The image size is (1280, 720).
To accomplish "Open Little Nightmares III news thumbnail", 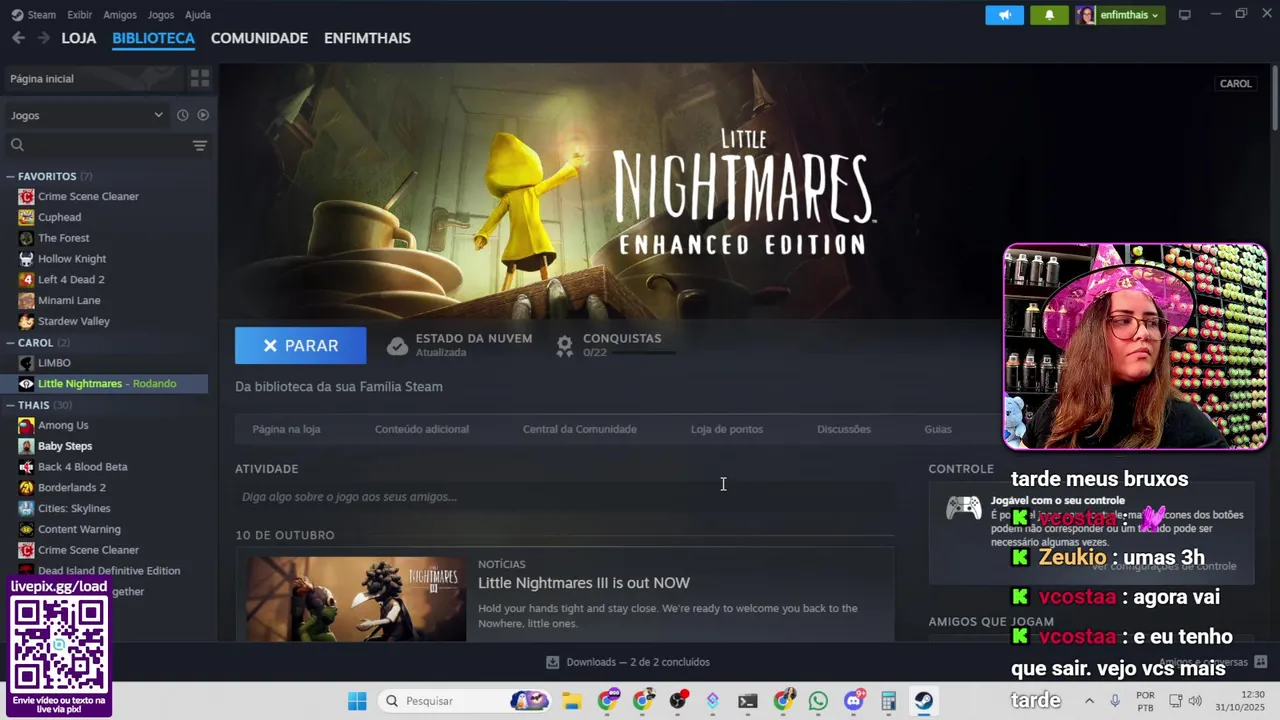I will tap(356, 599).
